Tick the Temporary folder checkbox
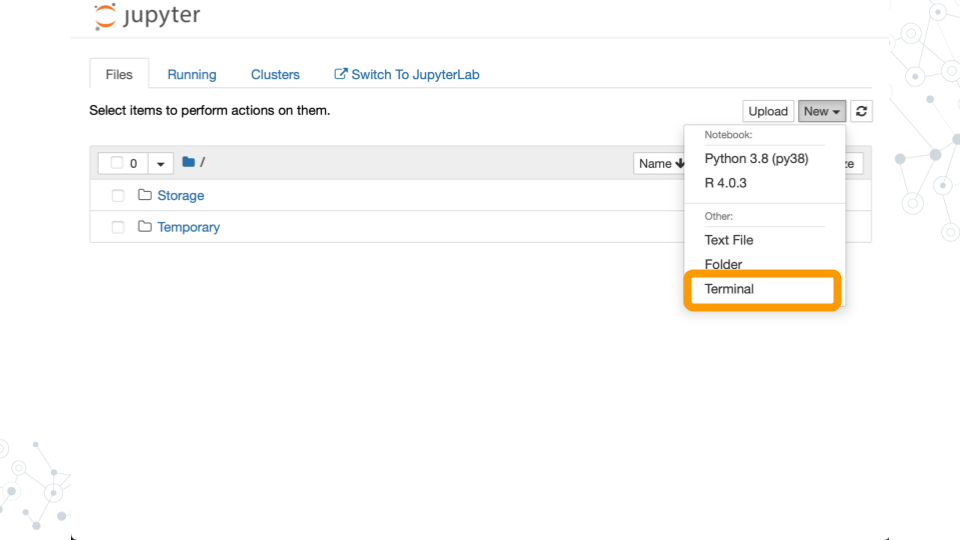960x540 pixels. 118,227
